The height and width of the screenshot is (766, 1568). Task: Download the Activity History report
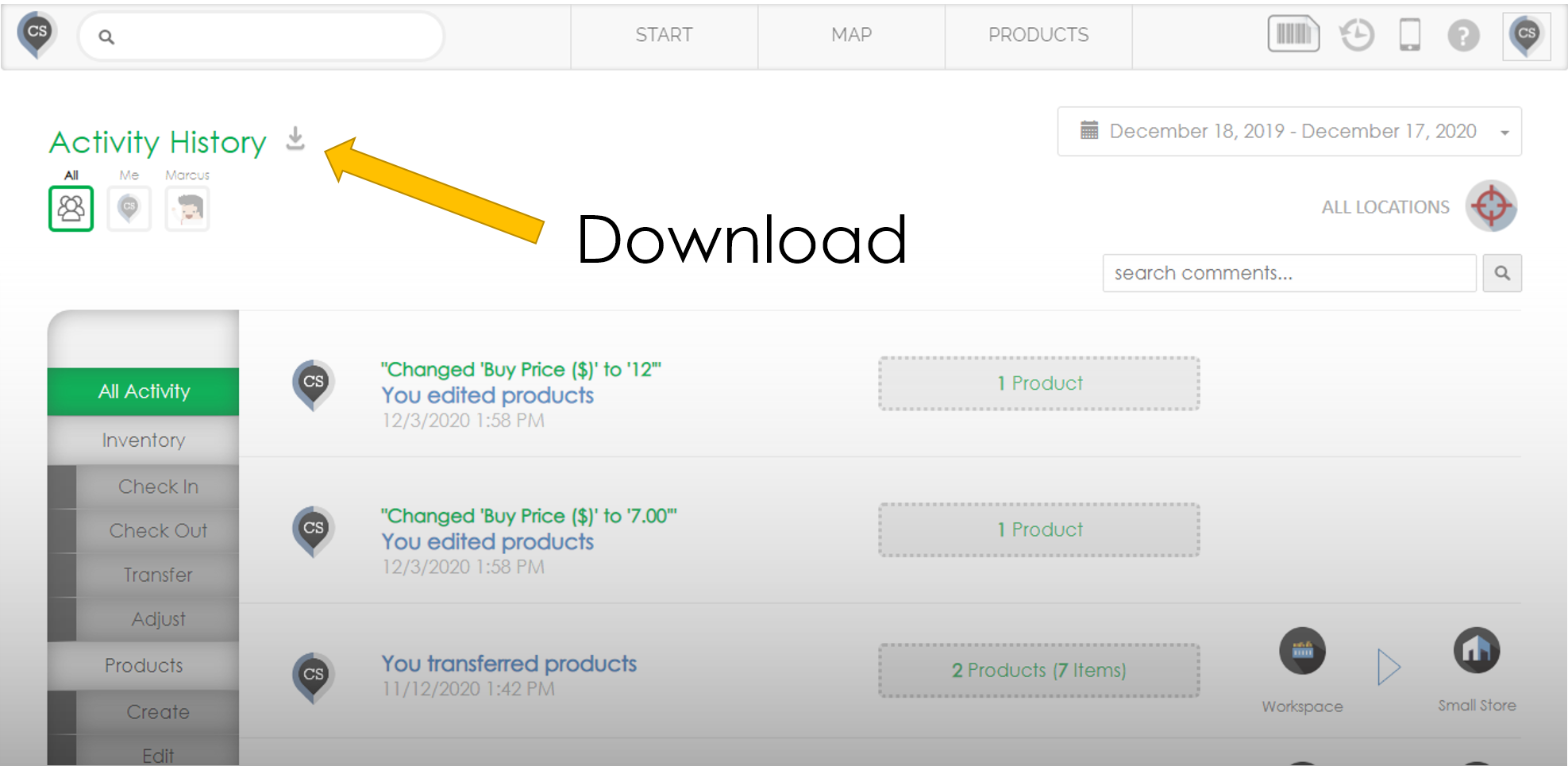pyautogui.click(x=295, y=138)
